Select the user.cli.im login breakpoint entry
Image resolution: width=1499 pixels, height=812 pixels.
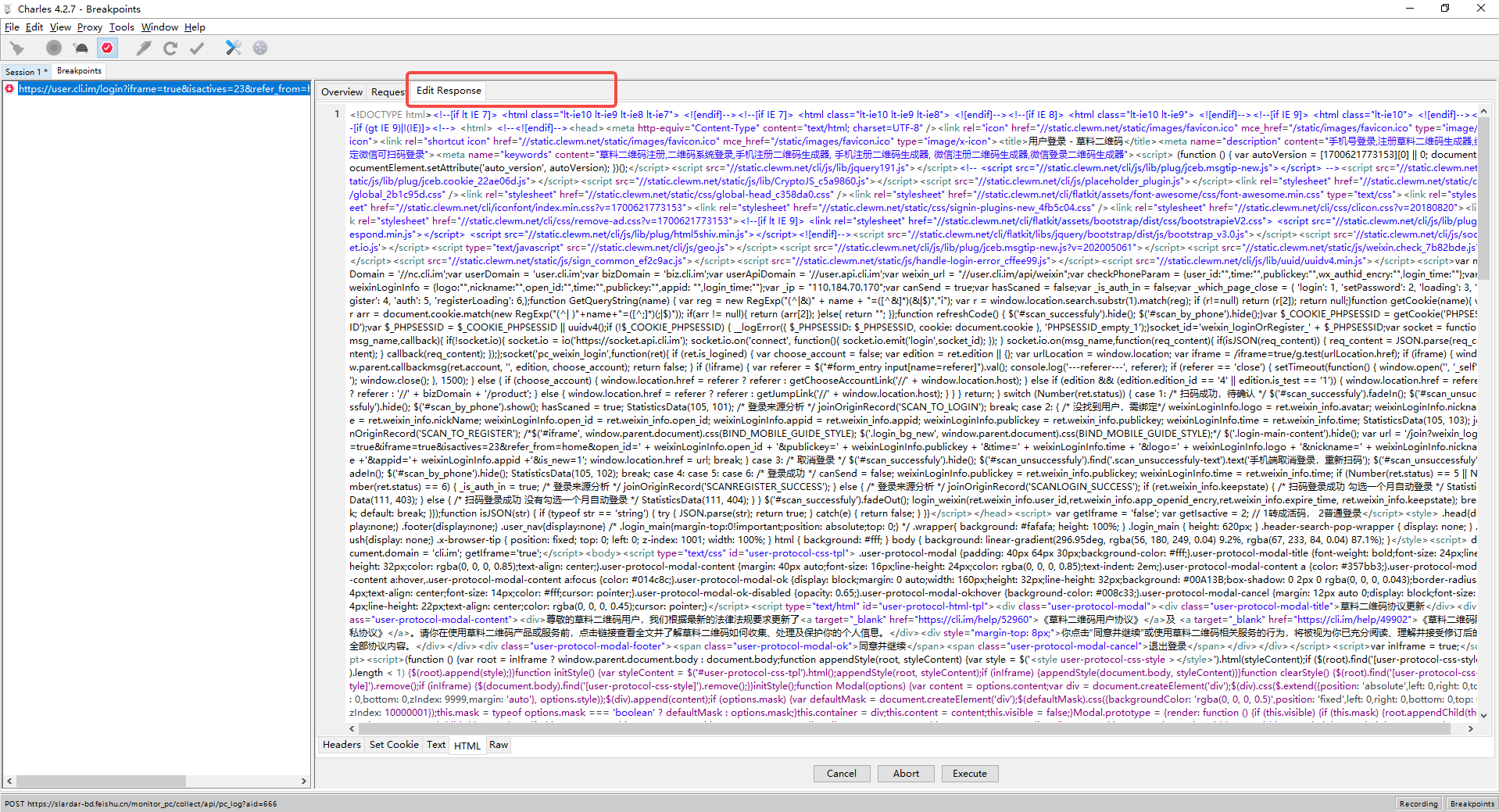click(x=164, y=88)
